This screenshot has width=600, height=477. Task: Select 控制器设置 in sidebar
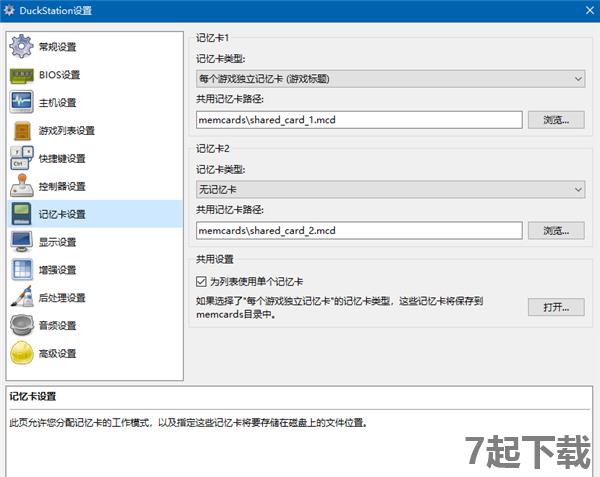tap(62, 186)
